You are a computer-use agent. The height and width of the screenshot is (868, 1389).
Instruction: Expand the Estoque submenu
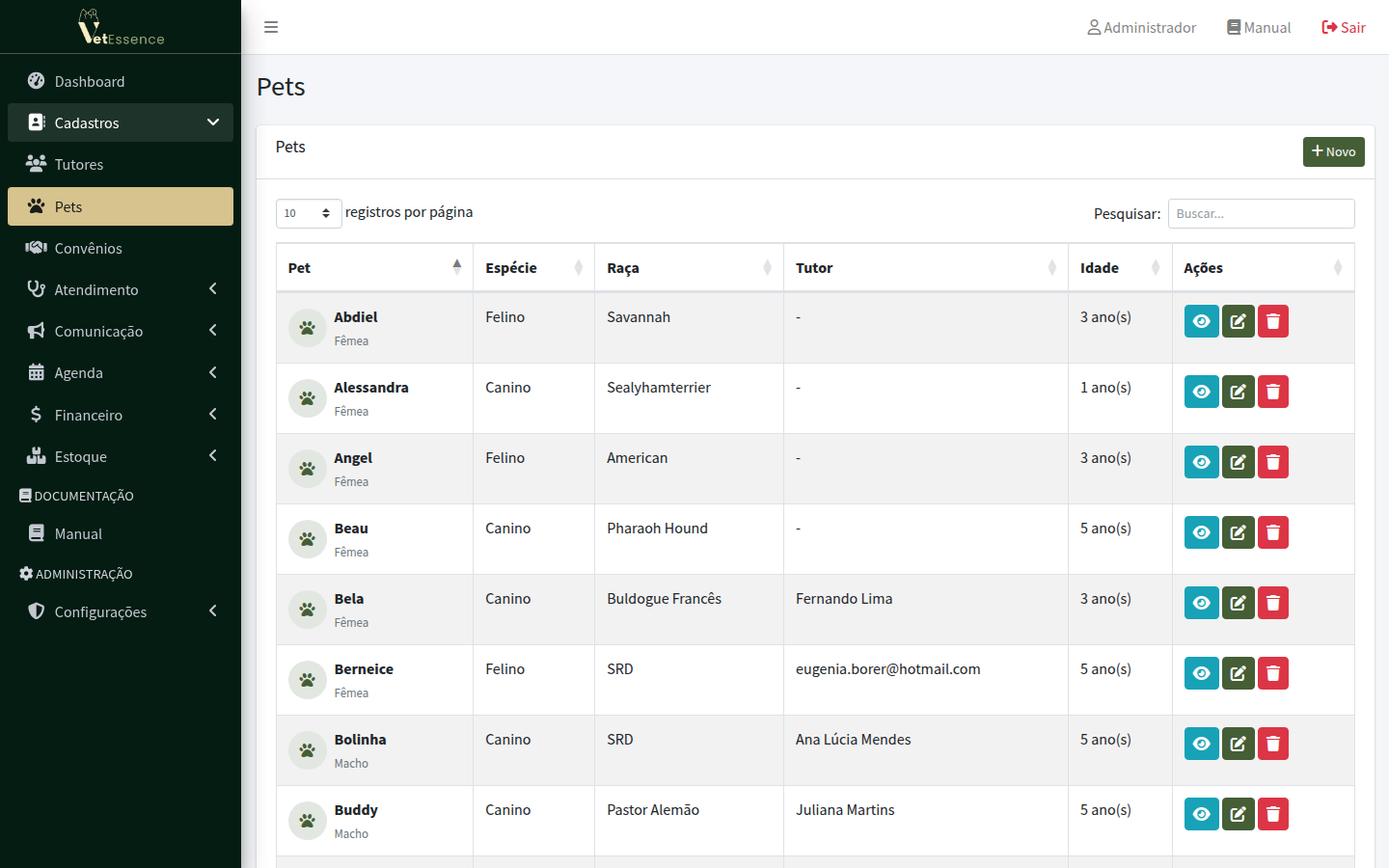(121, 456)
